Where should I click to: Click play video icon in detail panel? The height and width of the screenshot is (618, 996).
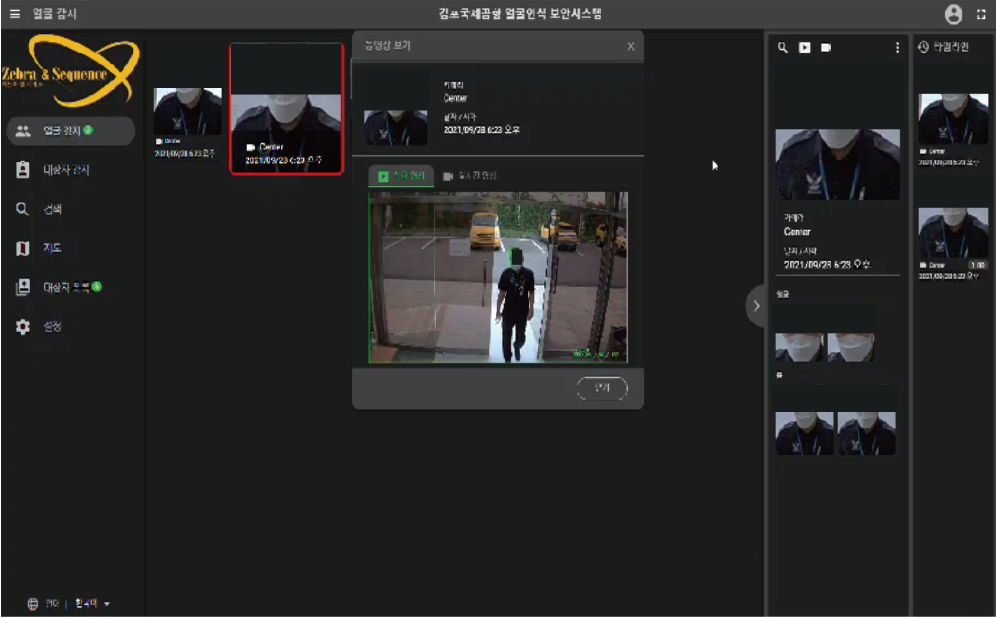point(804,48)
